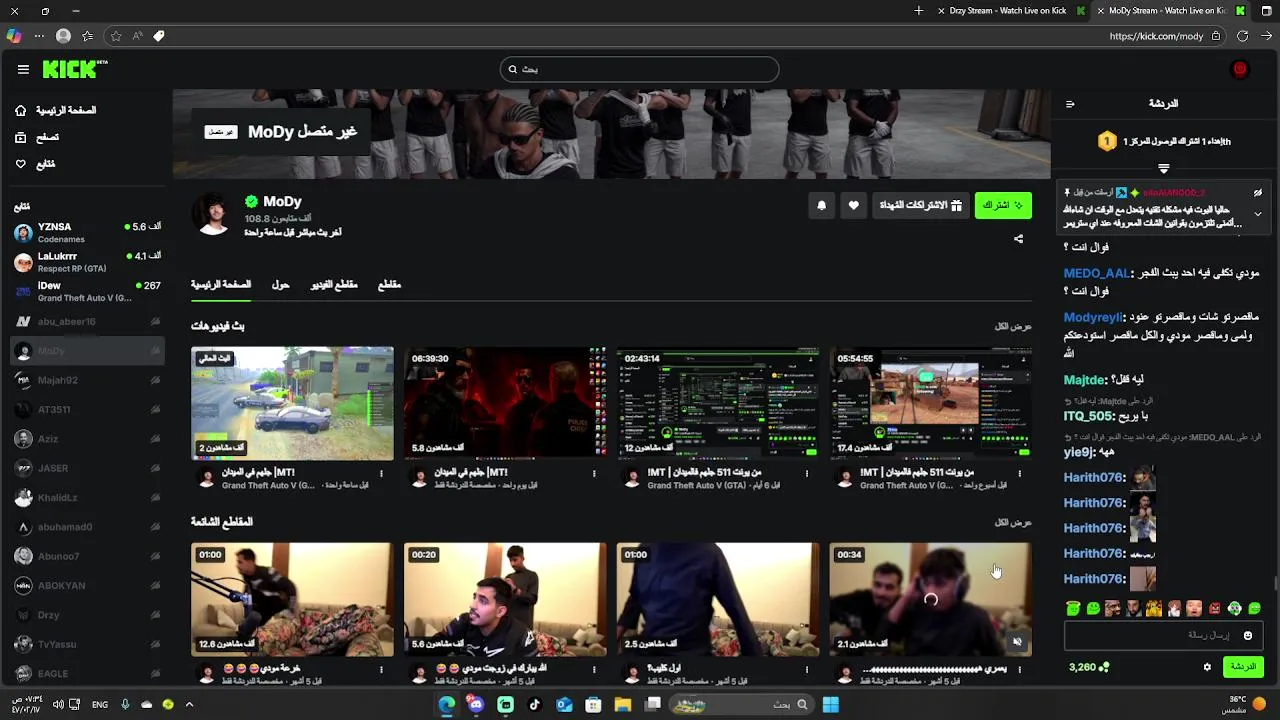This screenshot has height=720, width=1280.
Task: Open Discord from the taskbar
Action: pyautogui.click(x=476, y=705)
